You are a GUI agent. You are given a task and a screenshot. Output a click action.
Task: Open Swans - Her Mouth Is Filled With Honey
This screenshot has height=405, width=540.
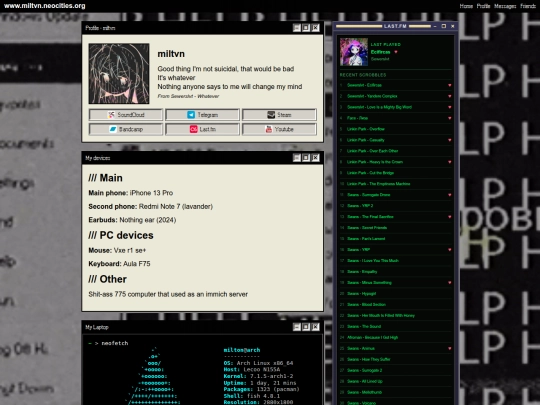[381, 315]
